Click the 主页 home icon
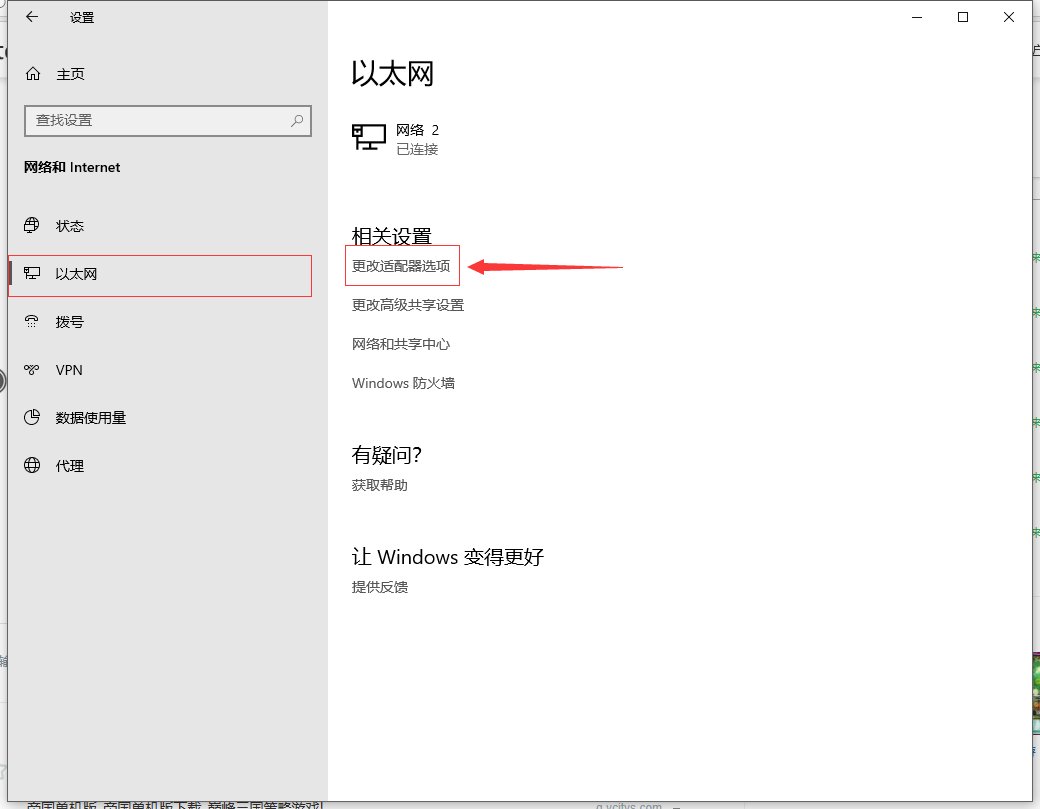1040x809 pixels. 32,73
